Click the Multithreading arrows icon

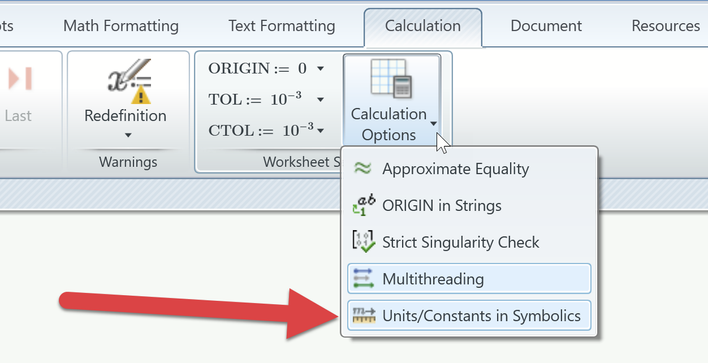(363, 279)
